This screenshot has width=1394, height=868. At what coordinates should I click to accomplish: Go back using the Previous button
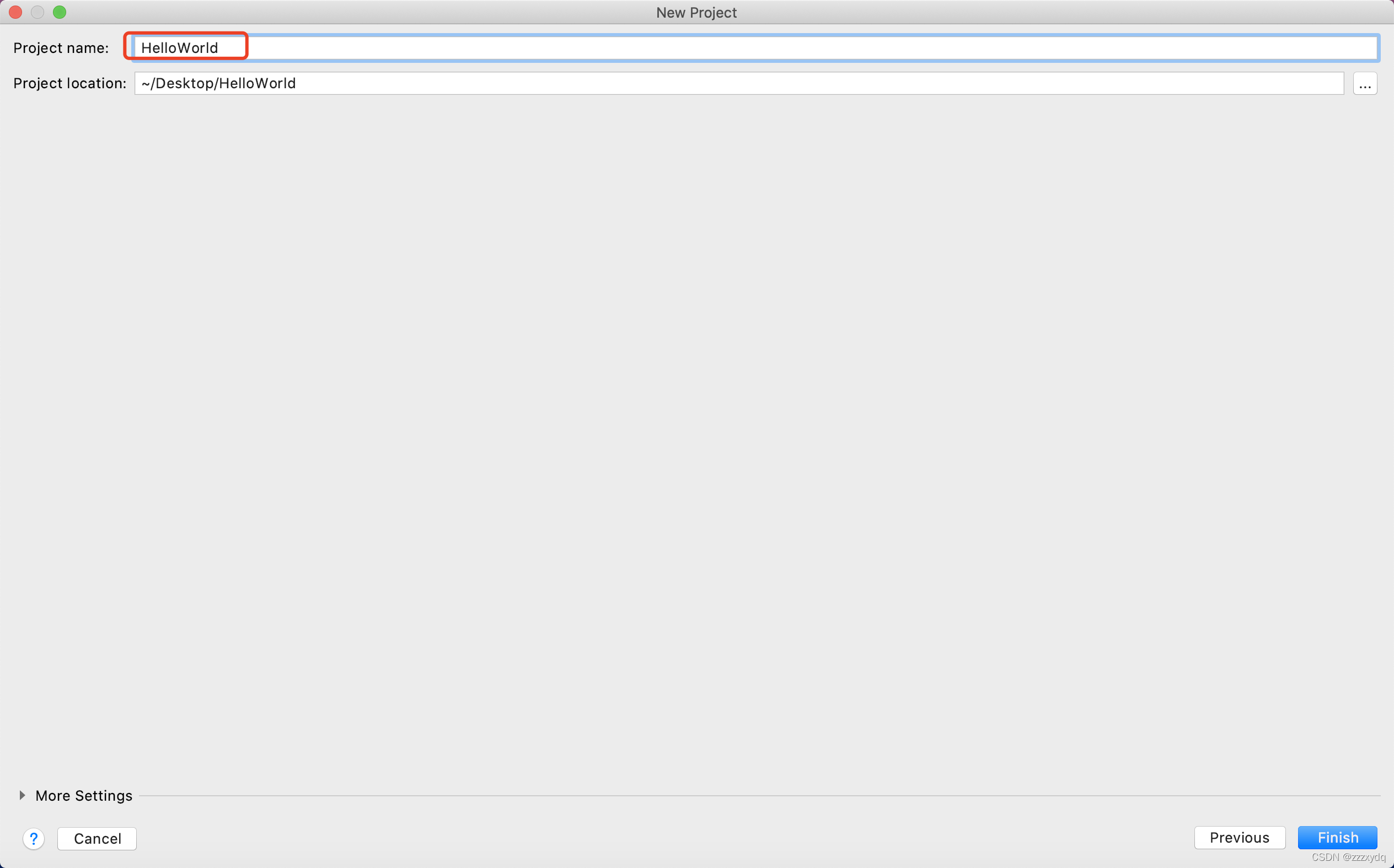tap(1240, 837)
